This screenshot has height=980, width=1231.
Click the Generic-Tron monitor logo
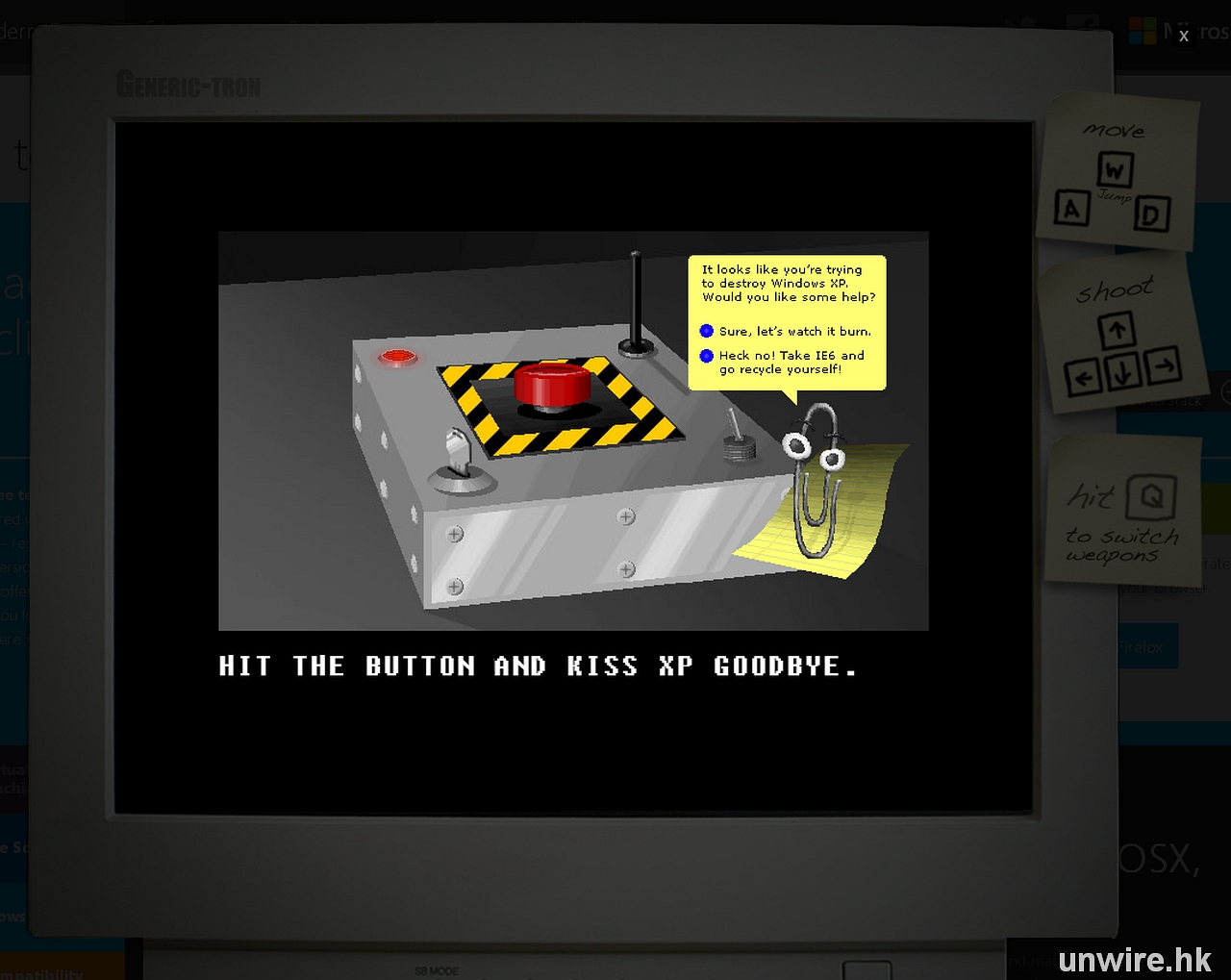[x=188, y=86]
